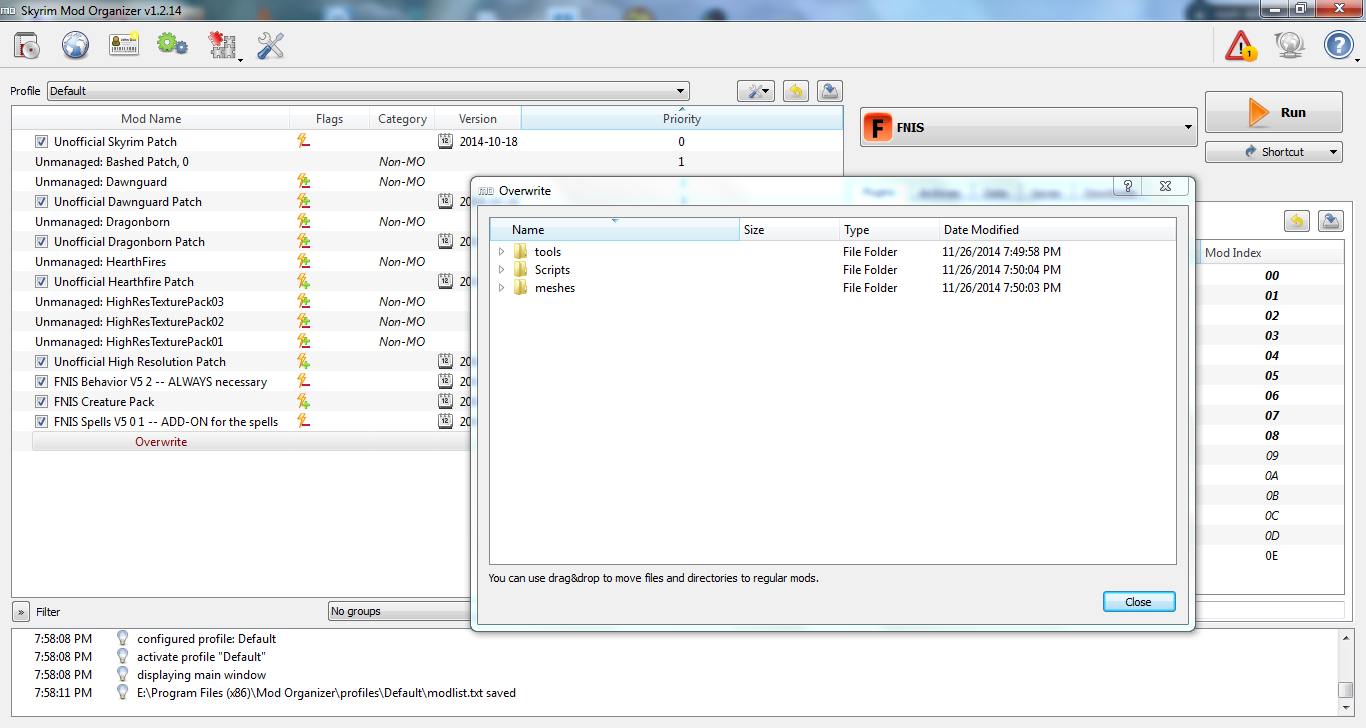Screen dimensions: 1366x728
Task: Sort by Priority column header
Action: [x=682, y=119]
